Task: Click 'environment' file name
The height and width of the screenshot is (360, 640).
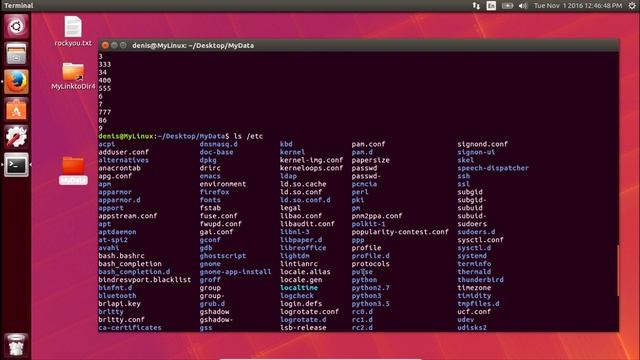Action: pyautogui.click(x=222, y=184)
